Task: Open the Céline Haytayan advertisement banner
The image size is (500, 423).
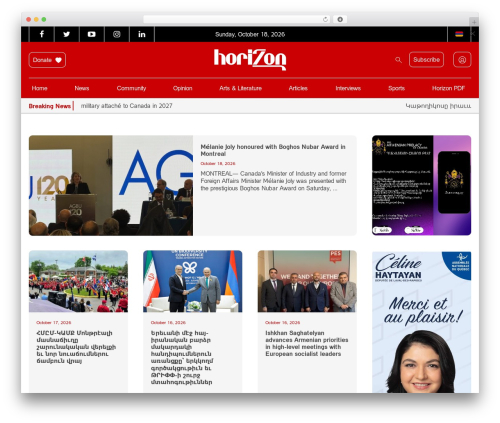Action: tap(421, 322)
